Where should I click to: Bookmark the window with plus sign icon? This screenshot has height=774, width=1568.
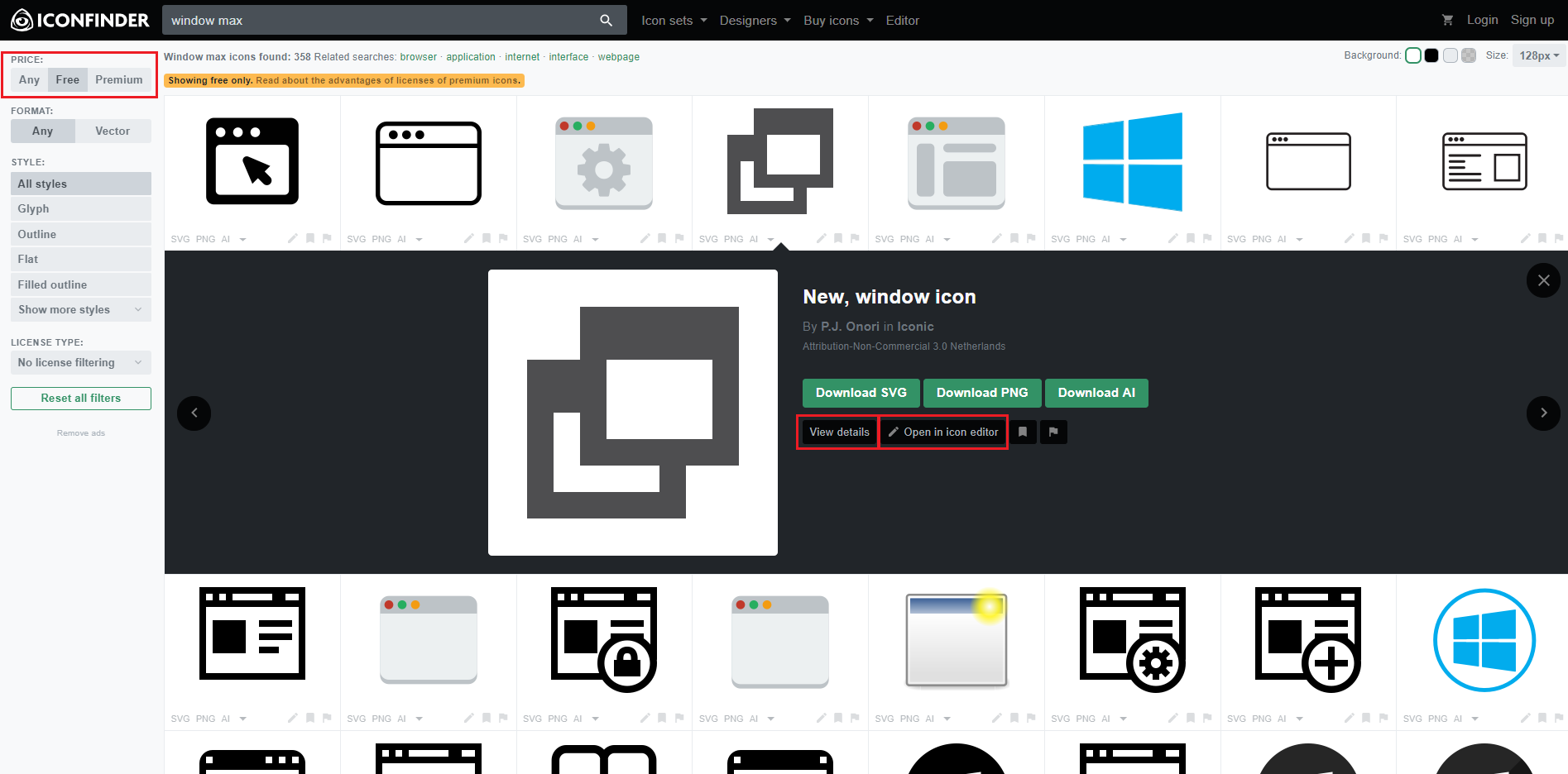tap(1366, 718)
